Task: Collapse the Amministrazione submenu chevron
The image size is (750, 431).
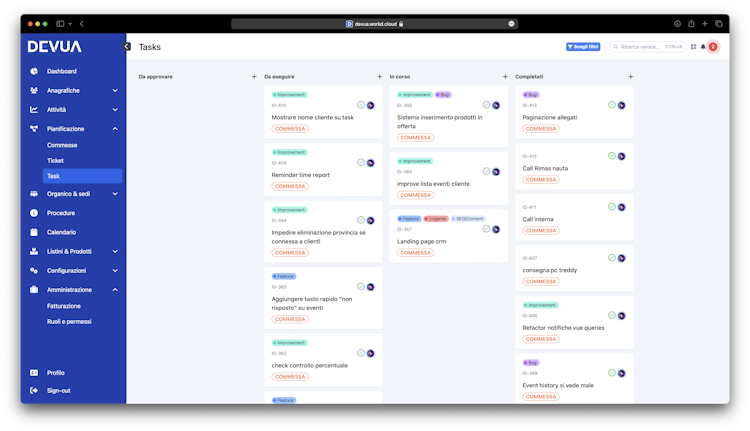Action: [115, 289]
